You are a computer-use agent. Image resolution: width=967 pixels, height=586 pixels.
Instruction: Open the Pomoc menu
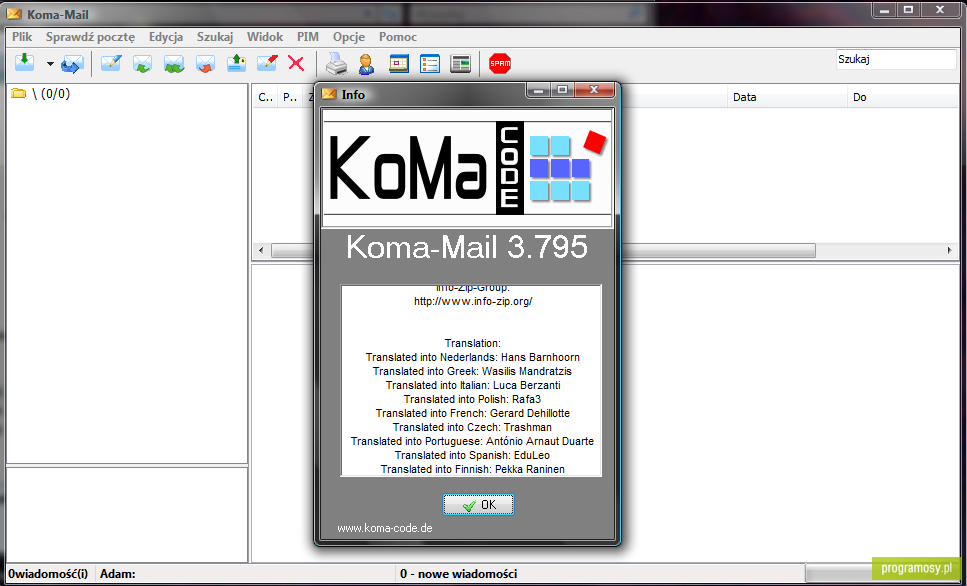[x=398, y=37]
